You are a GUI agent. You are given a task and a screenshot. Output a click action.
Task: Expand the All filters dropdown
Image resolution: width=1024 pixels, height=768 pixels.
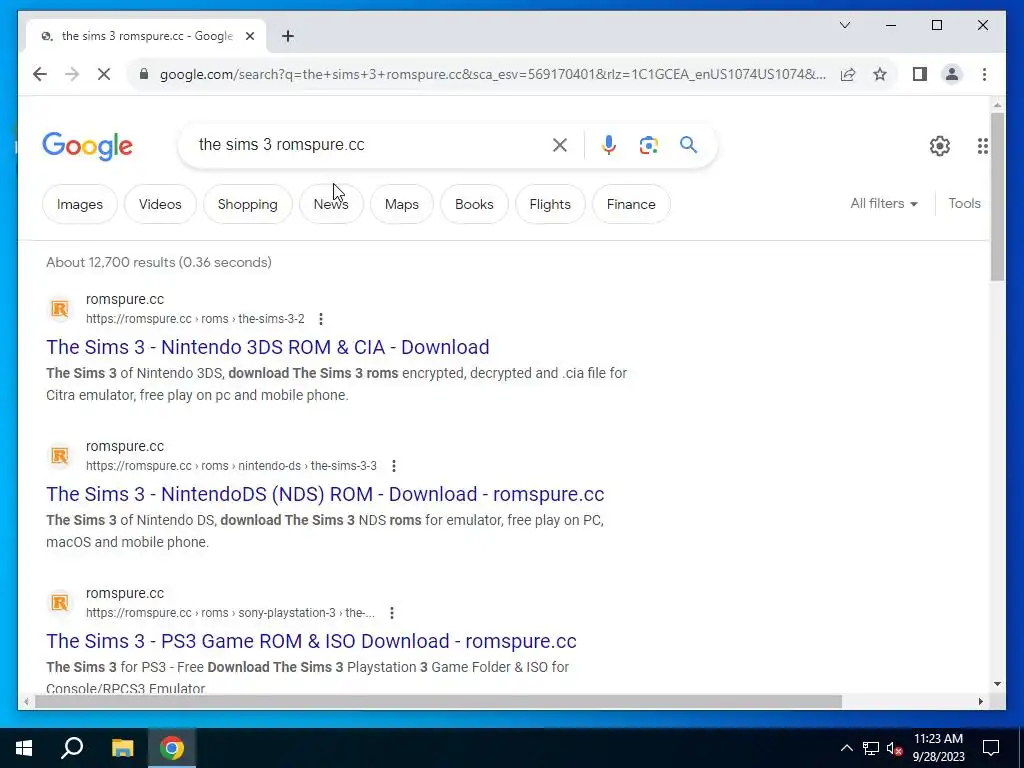point(884,204)
